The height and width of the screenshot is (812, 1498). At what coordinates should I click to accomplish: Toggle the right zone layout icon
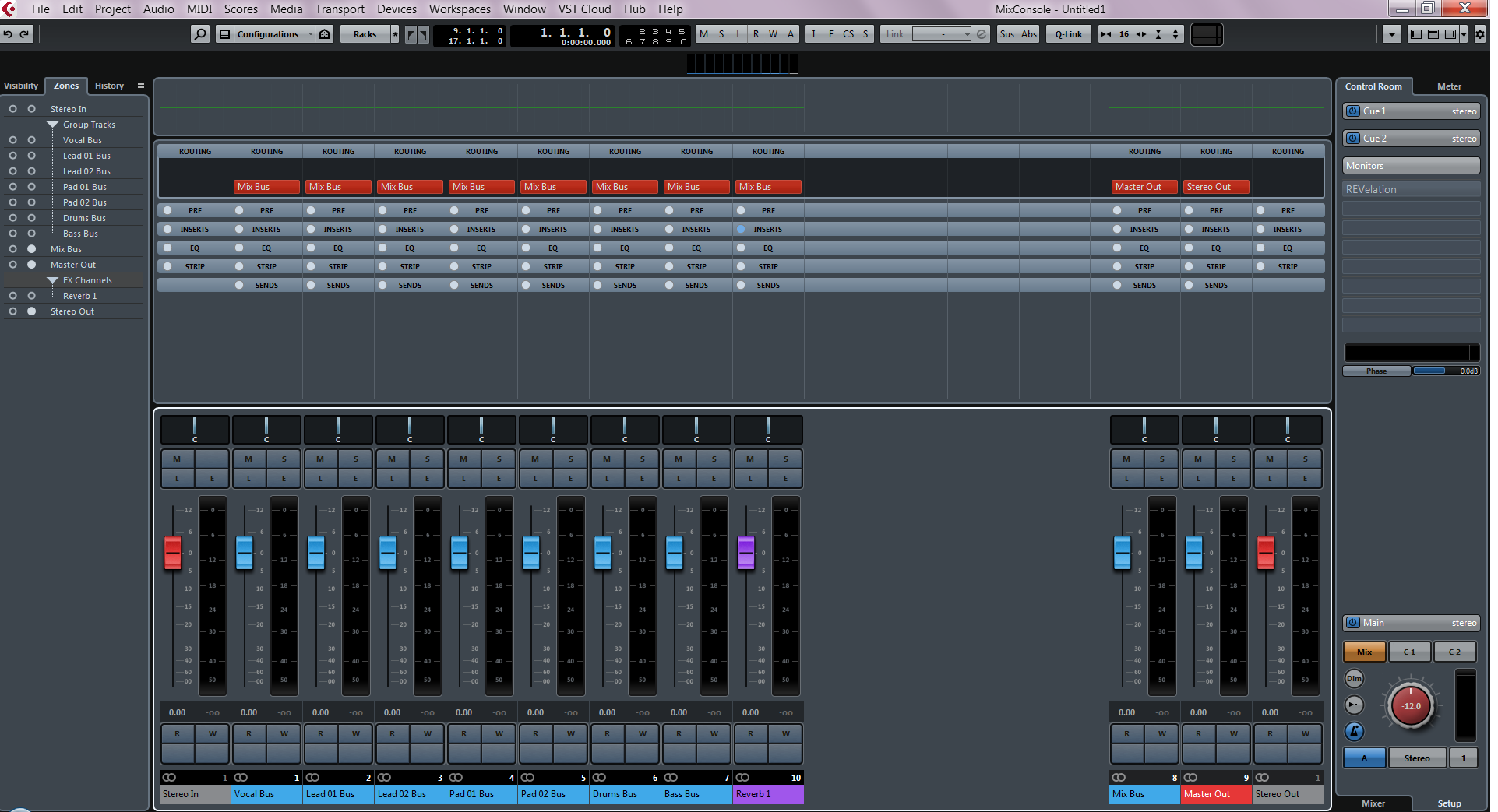[1450, 34]
